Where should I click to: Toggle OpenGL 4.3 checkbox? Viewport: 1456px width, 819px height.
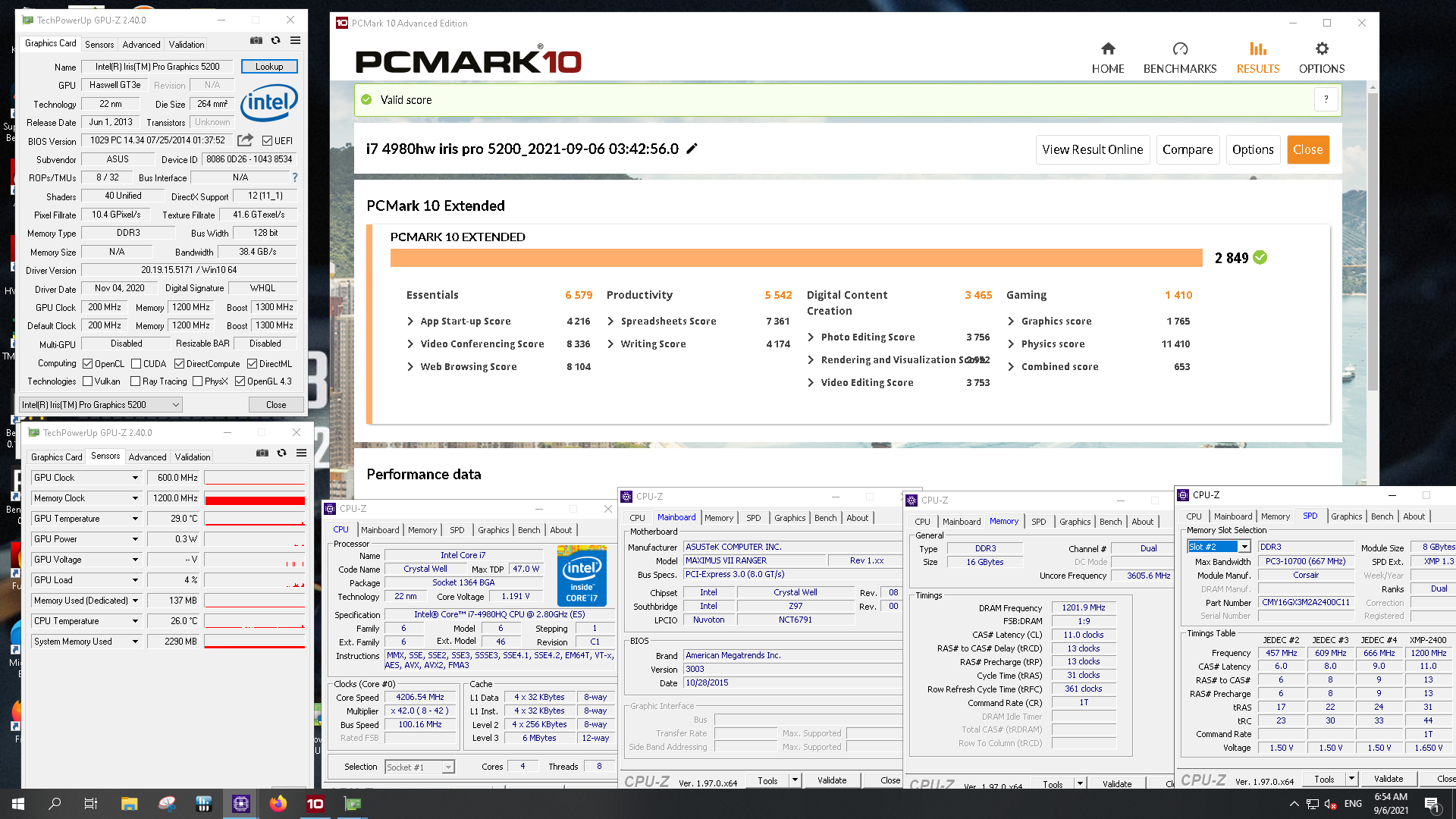pyautogui.click(x=240, y=381)
